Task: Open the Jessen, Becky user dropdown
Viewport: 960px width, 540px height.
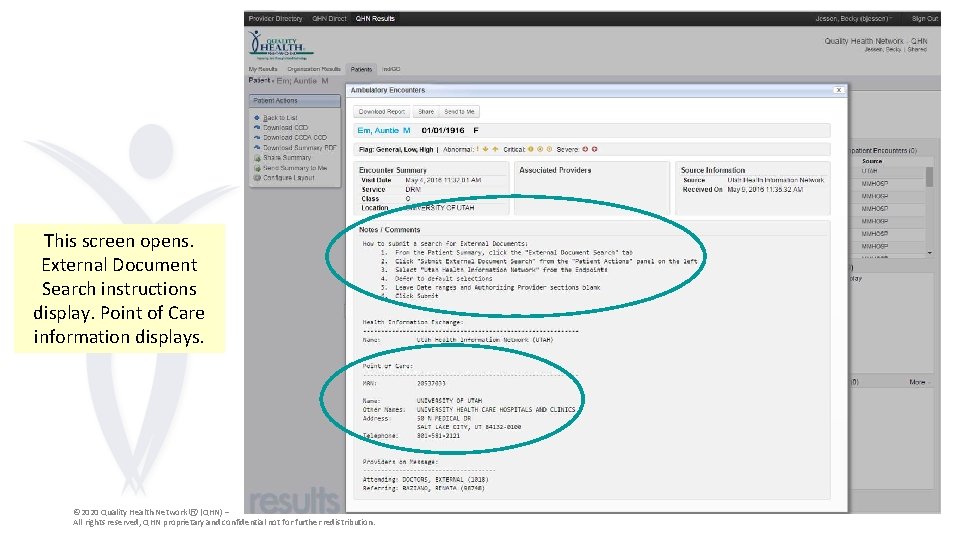Action: coord(853,18)
